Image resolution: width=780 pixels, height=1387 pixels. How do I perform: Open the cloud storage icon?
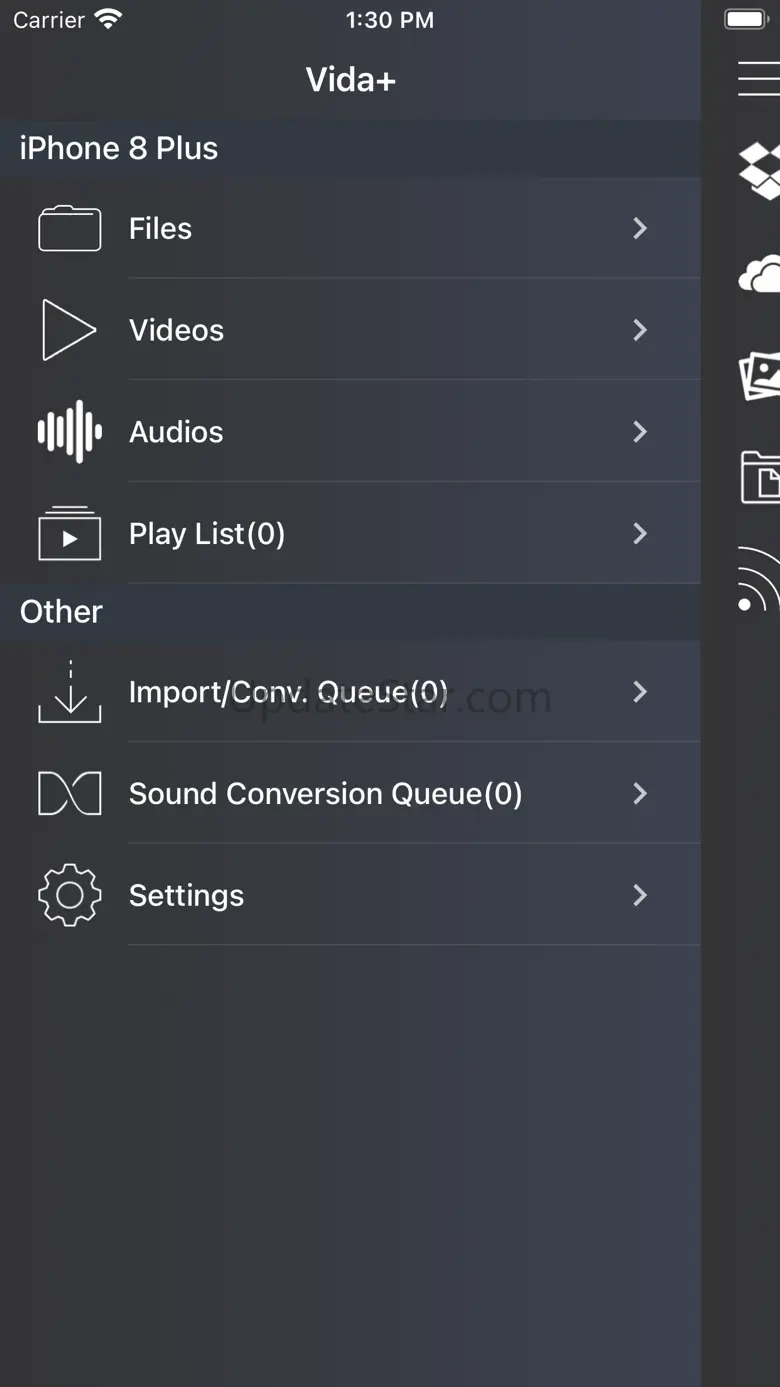click(x=760, y=274)
